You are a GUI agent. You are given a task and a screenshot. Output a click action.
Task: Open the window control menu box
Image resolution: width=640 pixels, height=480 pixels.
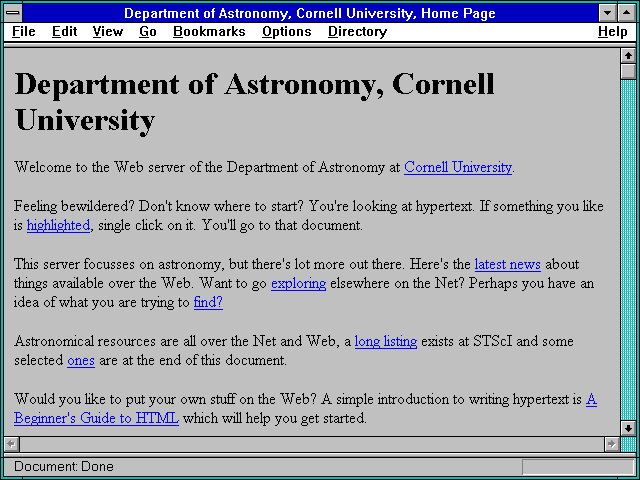click(x=13, y=13)
